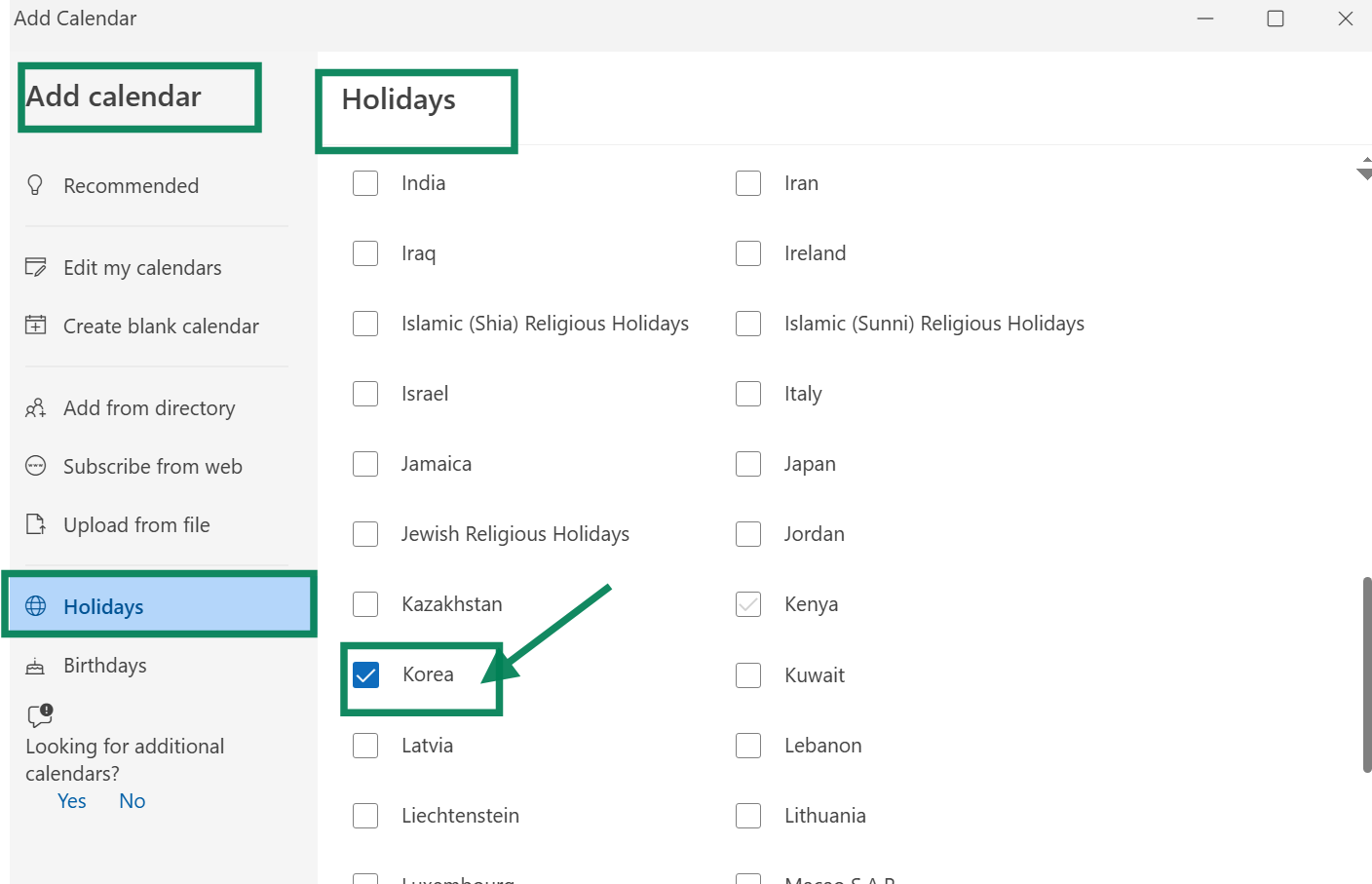Tick the India holidays checkbox
Image resolution: width=1372 pixels, height=884 pixels.
pyautogui.click(x=365, y=183)
